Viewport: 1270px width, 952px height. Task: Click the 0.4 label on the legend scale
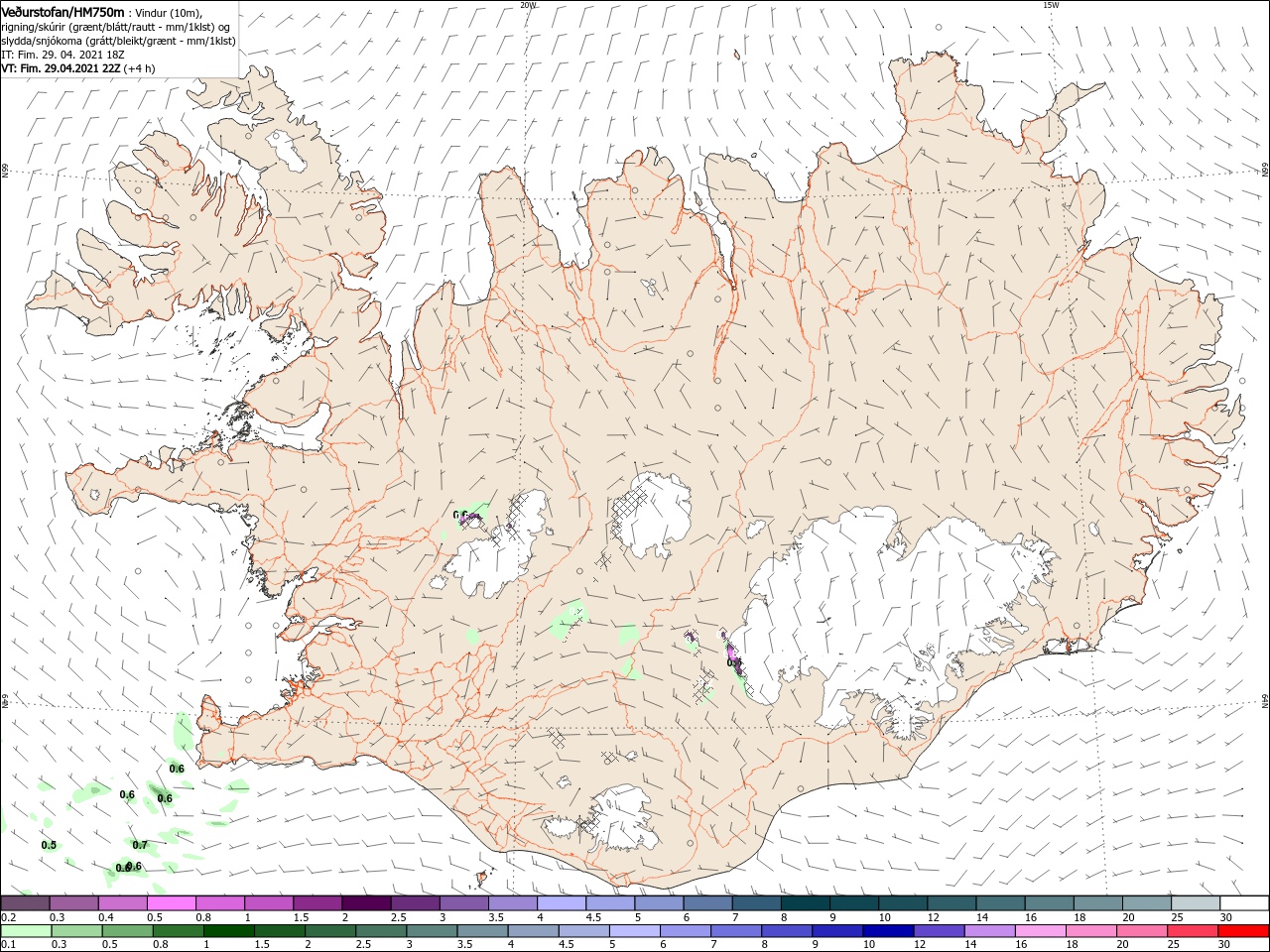[106, 917]
